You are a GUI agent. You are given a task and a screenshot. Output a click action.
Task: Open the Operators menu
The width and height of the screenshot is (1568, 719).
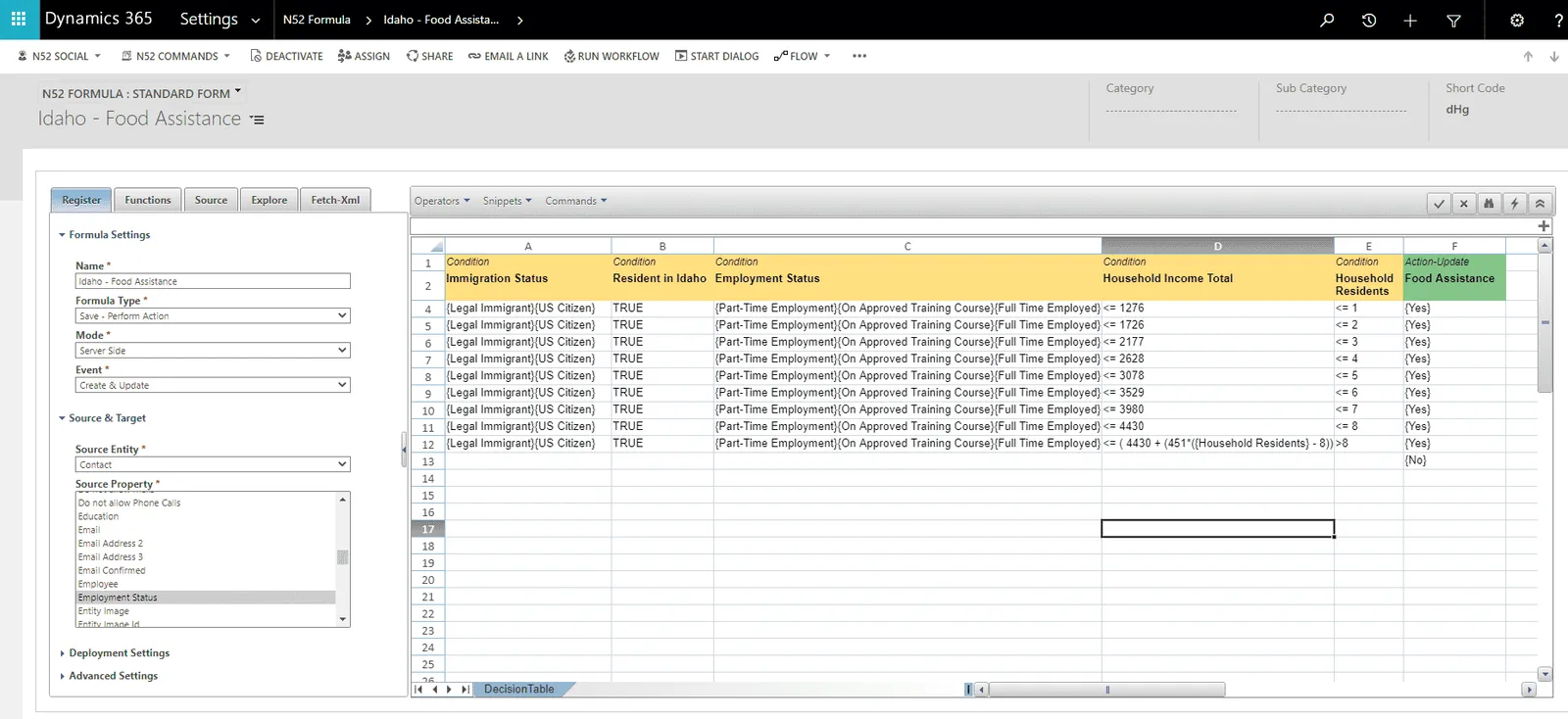pyautogui.click(x=442, y=201)
